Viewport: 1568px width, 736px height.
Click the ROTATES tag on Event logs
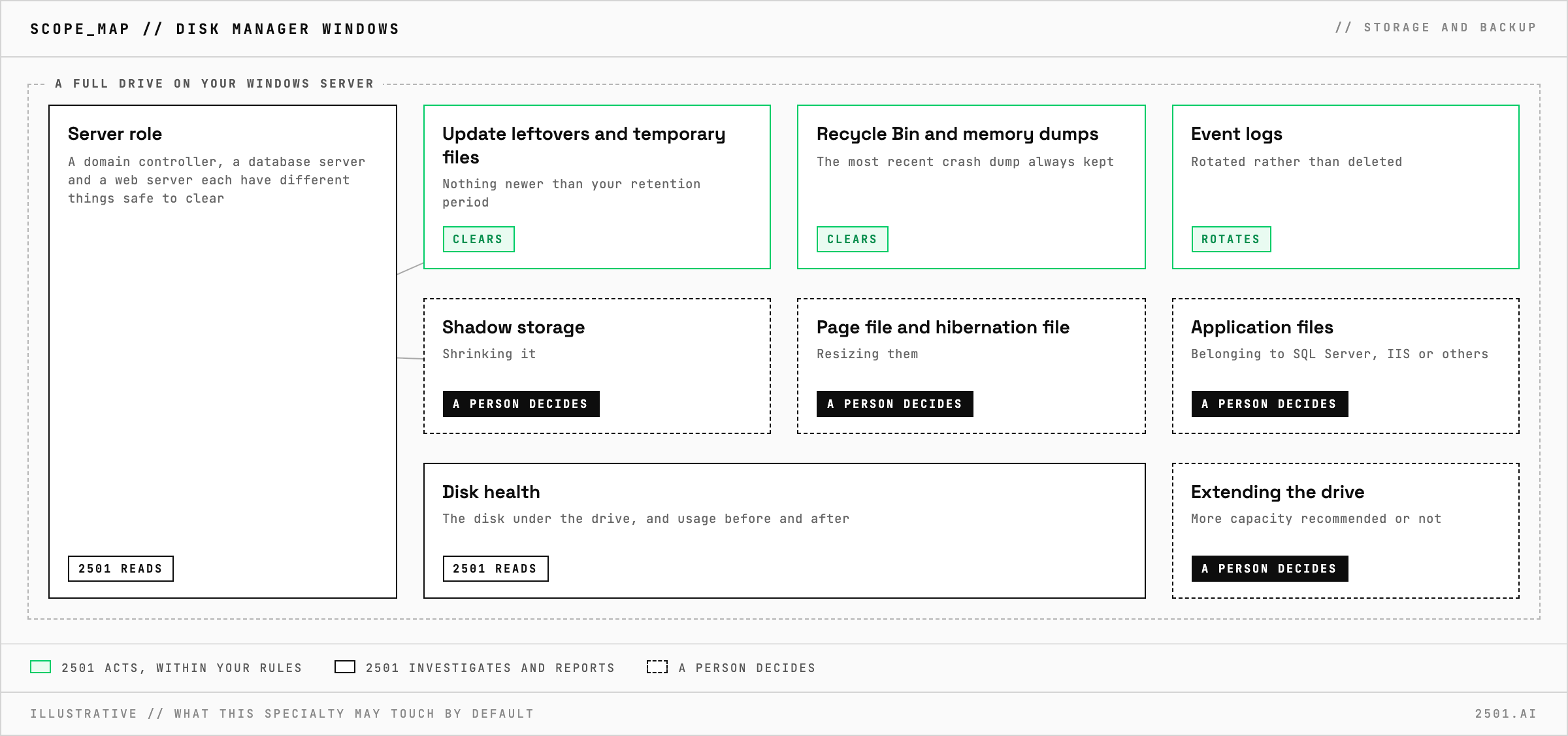(x=1231, y=239)
